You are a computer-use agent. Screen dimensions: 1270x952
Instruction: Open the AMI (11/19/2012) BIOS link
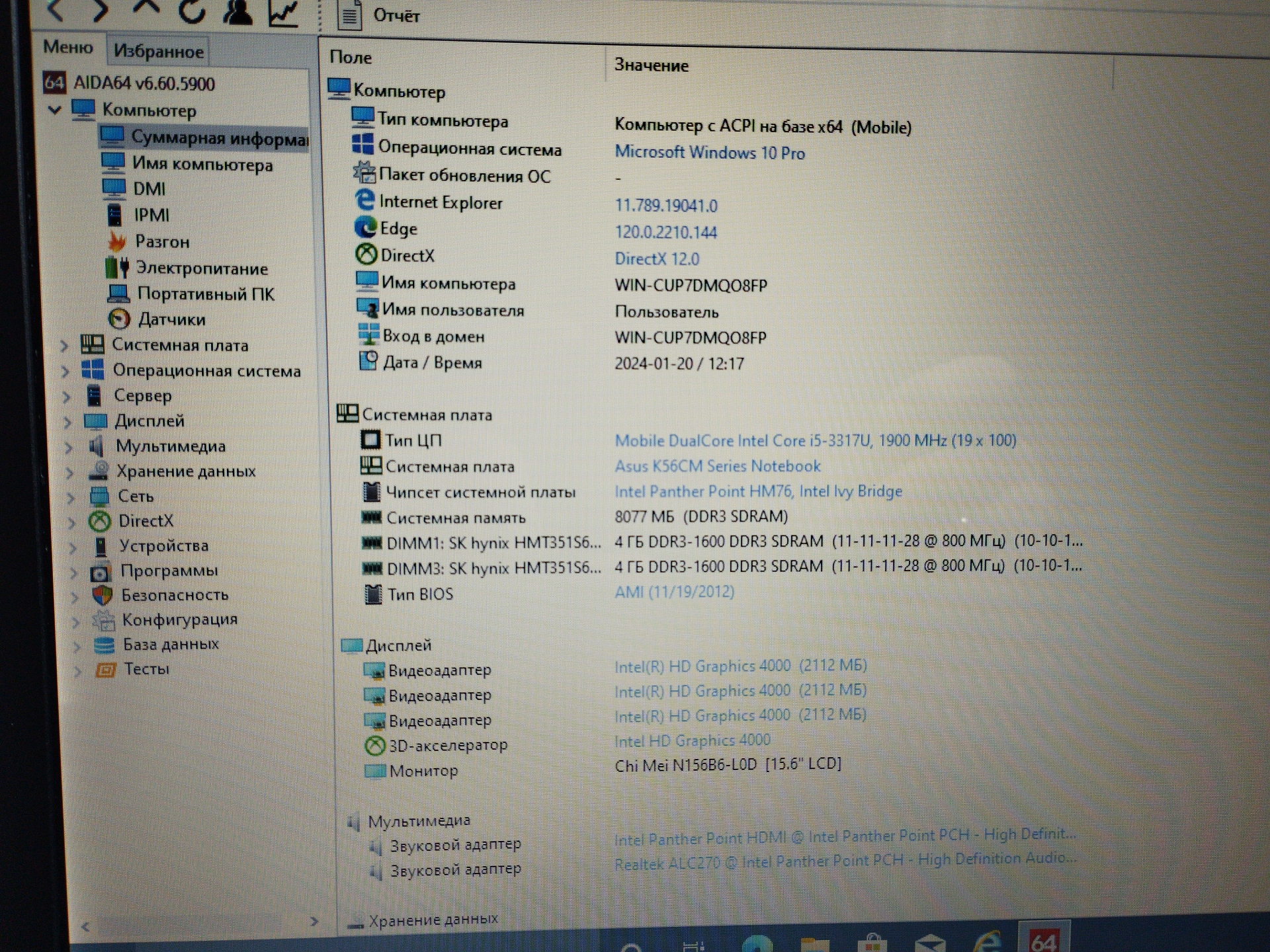pos(675,592)
